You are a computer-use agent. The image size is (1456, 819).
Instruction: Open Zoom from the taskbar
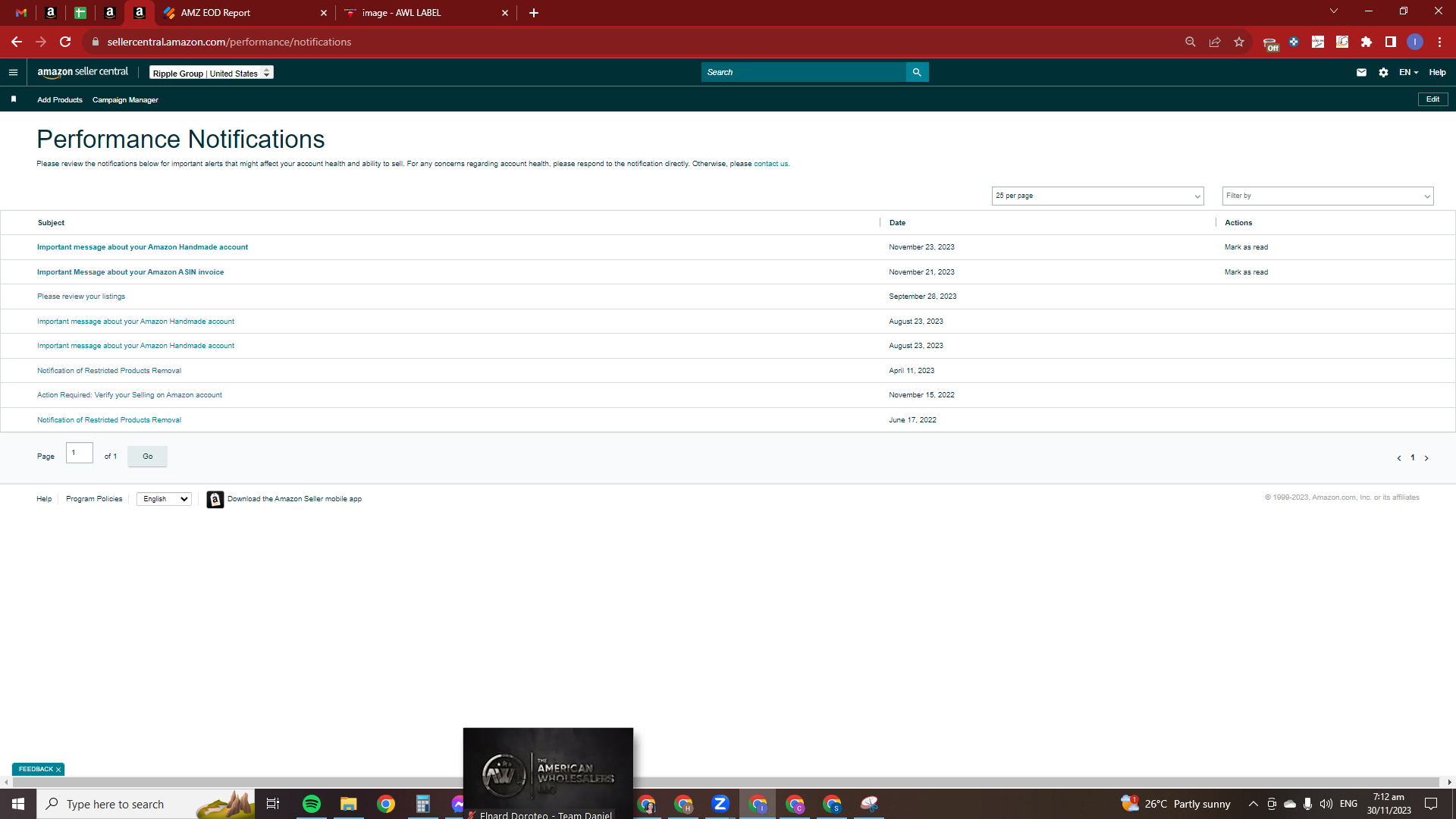click(720, 804)
